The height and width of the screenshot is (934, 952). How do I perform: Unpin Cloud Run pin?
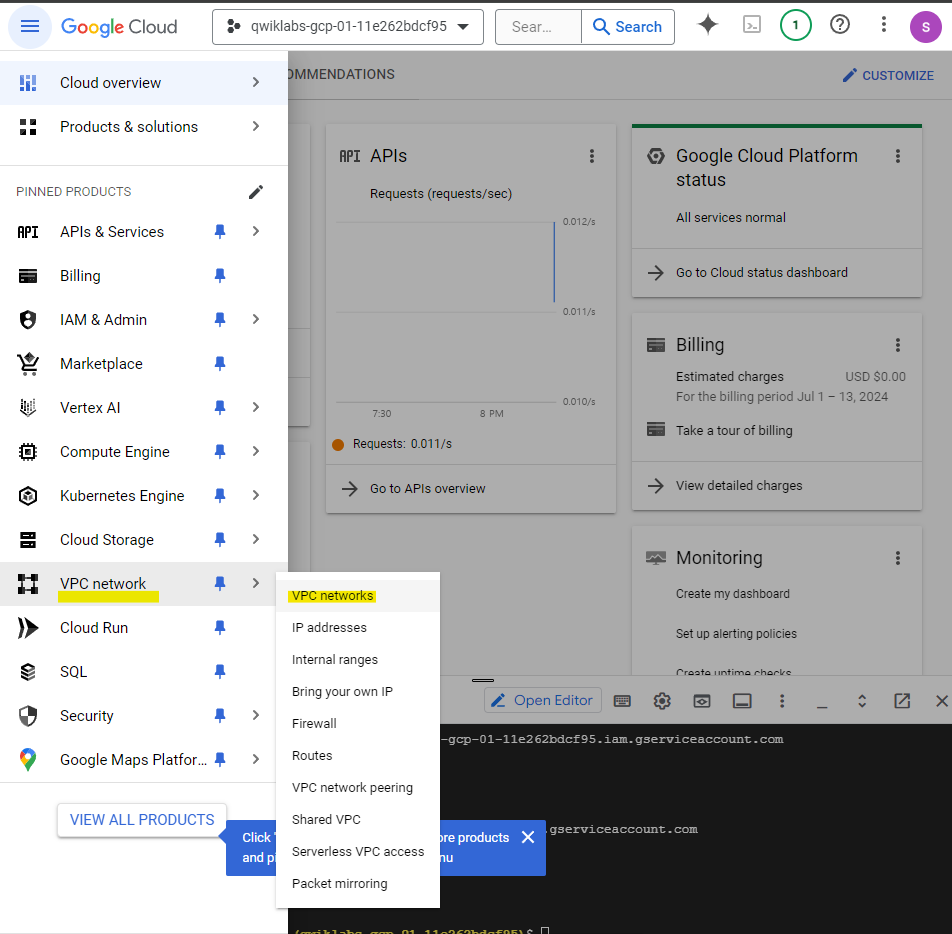(220, 628)
